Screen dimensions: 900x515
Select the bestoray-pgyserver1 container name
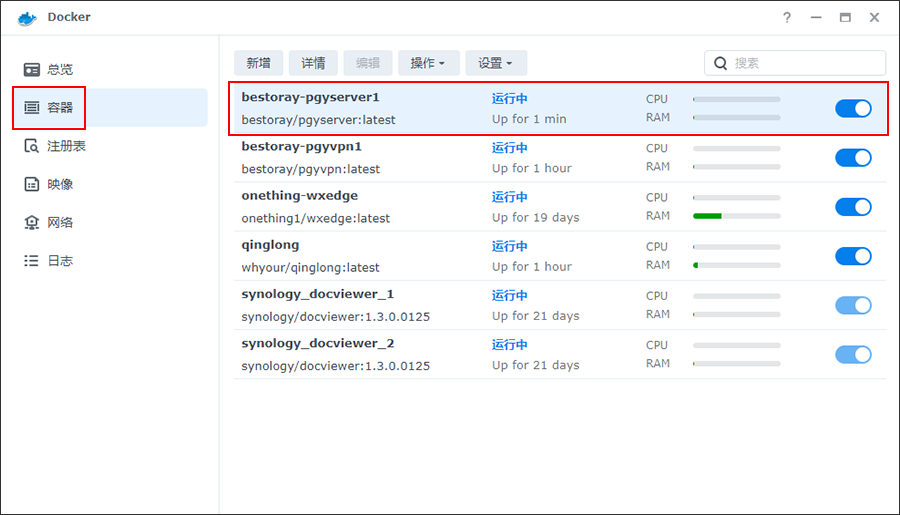coord(311,98)
